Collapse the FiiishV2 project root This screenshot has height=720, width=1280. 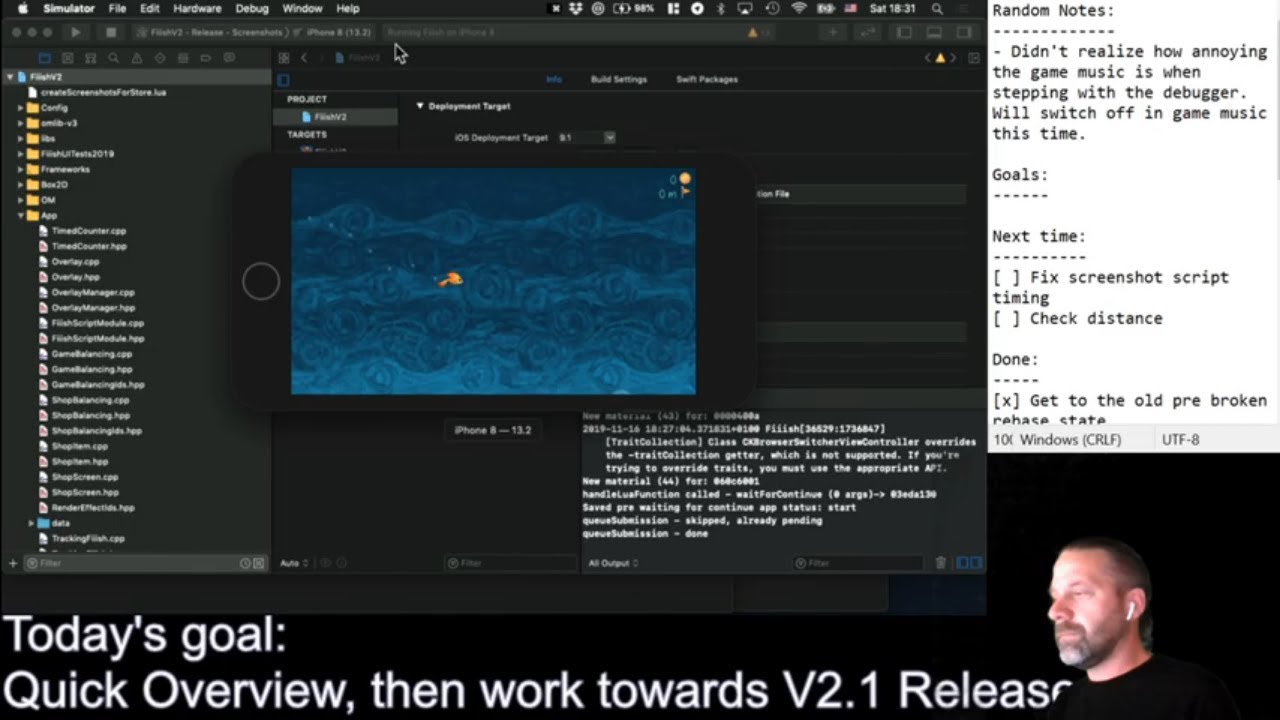10,77
